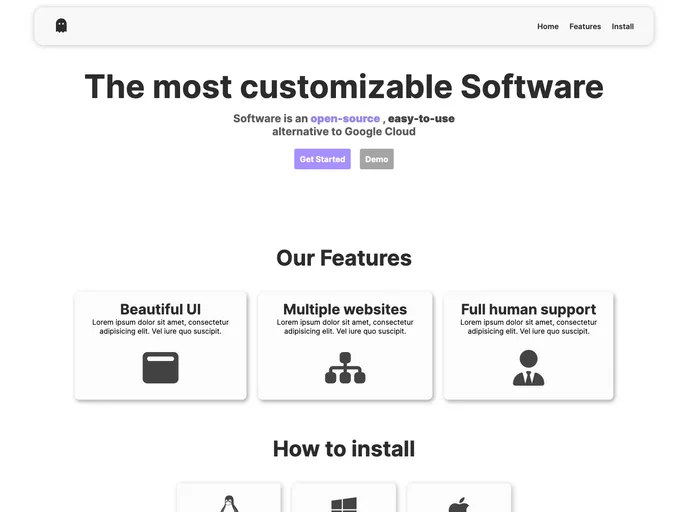
Task: Click the gray Demo button
Action: (x=376, y=159)
